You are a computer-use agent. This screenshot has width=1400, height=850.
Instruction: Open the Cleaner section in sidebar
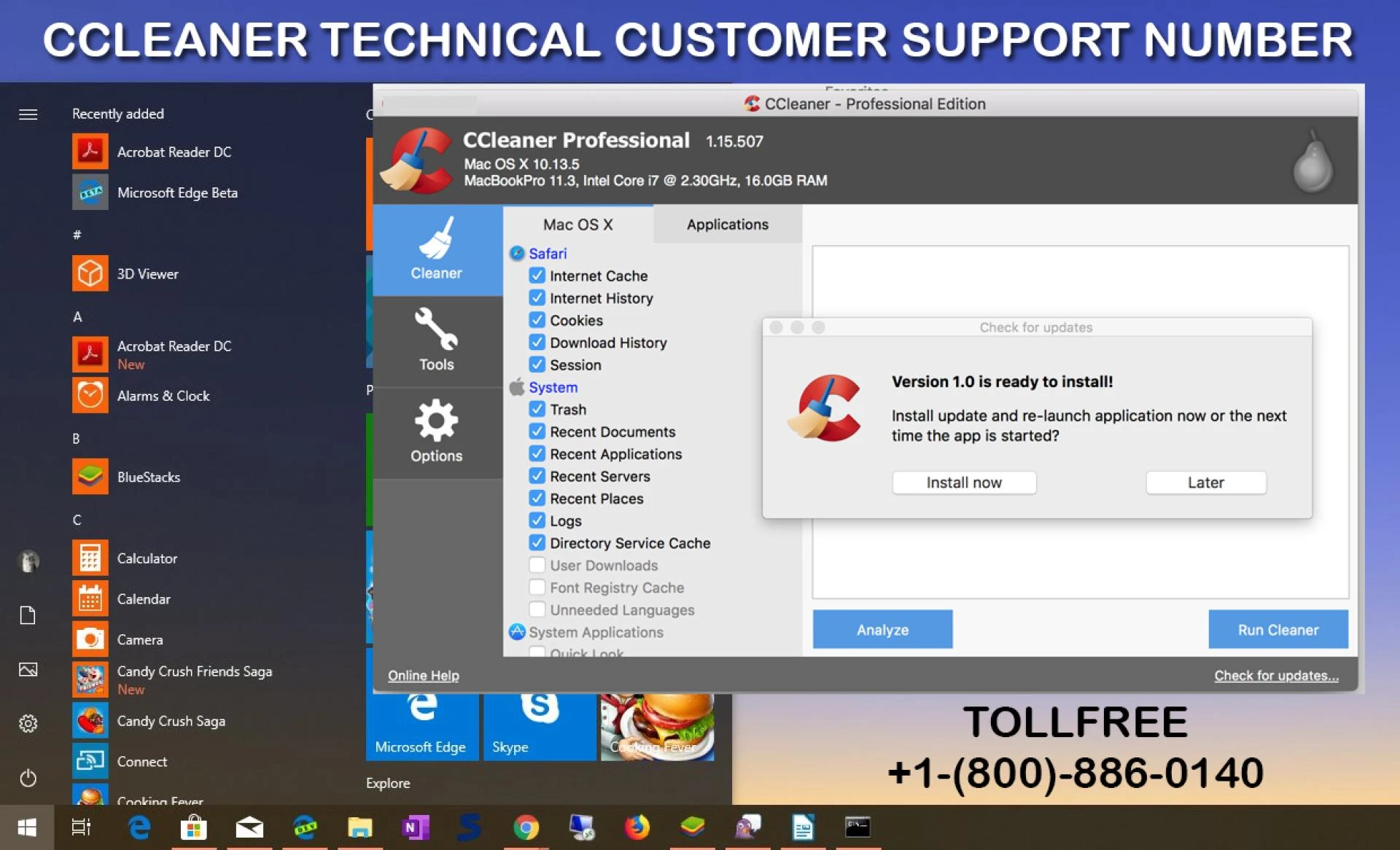click(436, 250)
